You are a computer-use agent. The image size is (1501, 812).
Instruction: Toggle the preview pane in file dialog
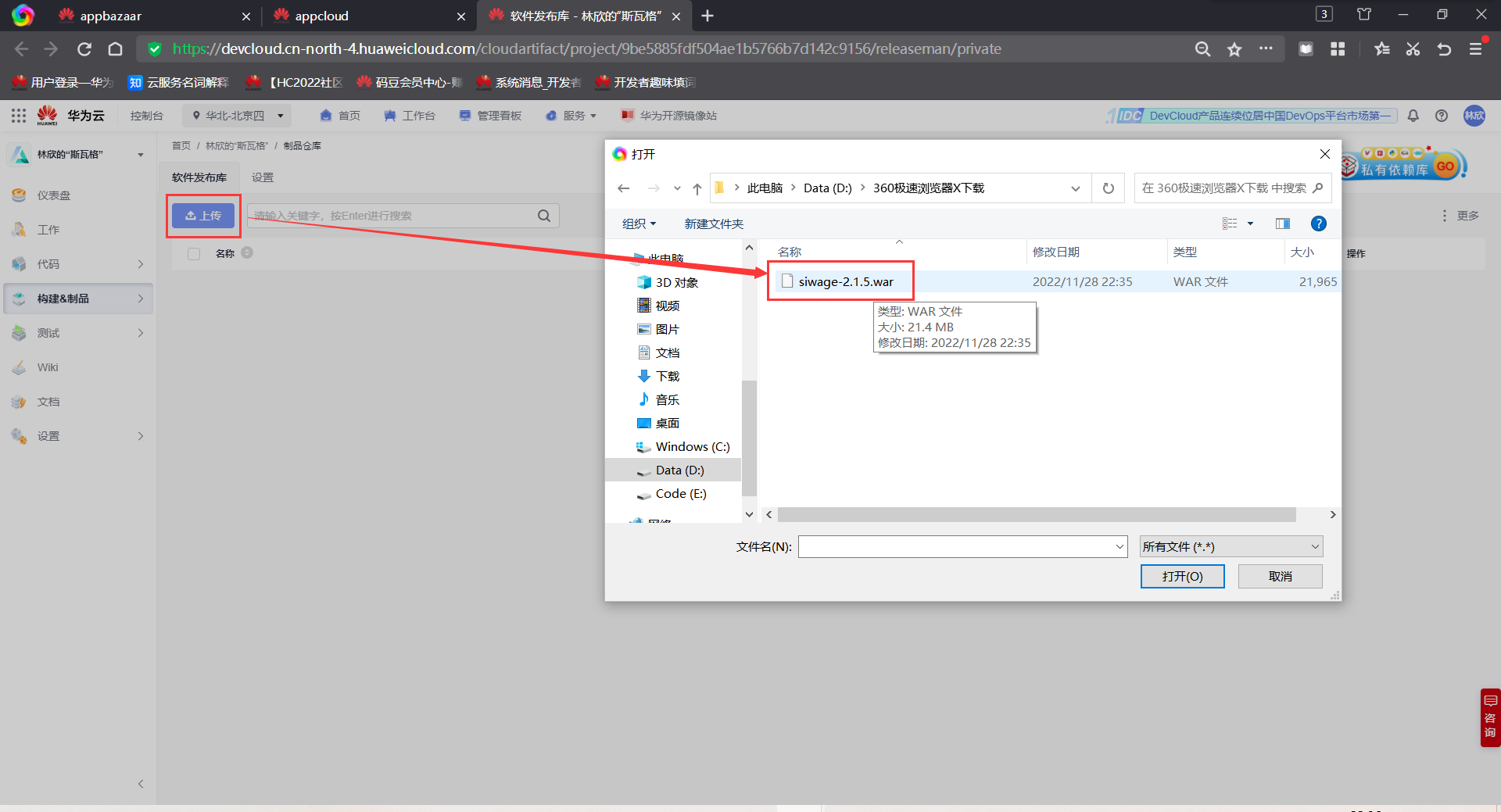tap(1283, 224)
